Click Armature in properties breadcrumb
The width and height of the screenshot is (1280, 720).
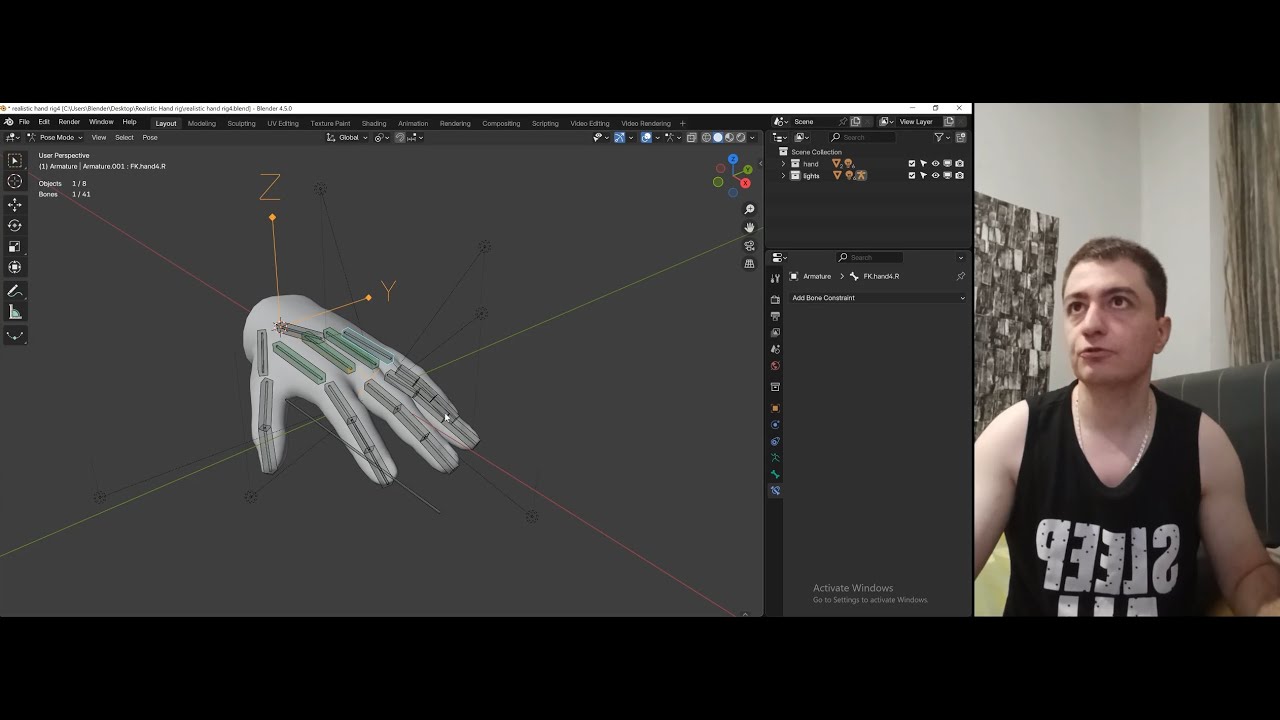coord(817,276)
